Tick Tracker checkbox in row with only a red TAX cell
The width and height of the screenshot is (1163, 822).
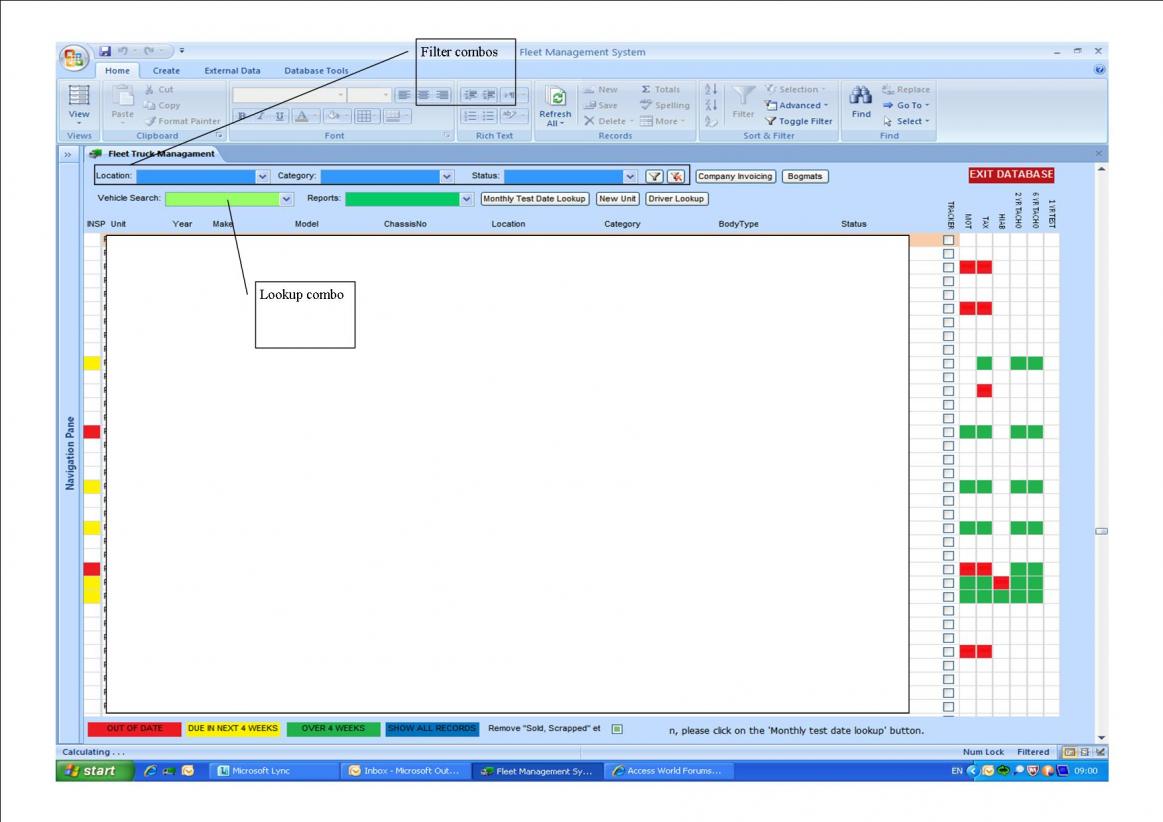coord(949,391)
